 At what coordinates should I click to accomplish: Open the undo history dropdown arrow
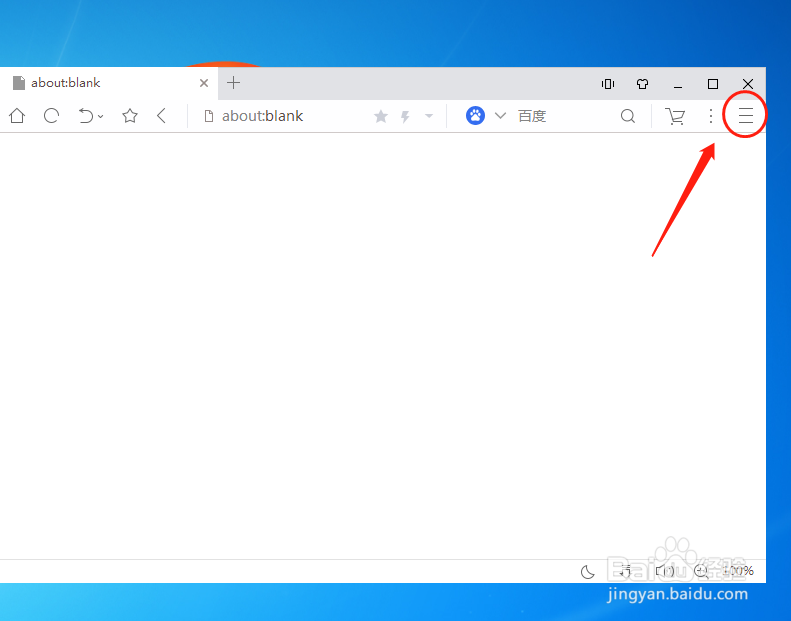pyautogui.click(x=100, y=117)
